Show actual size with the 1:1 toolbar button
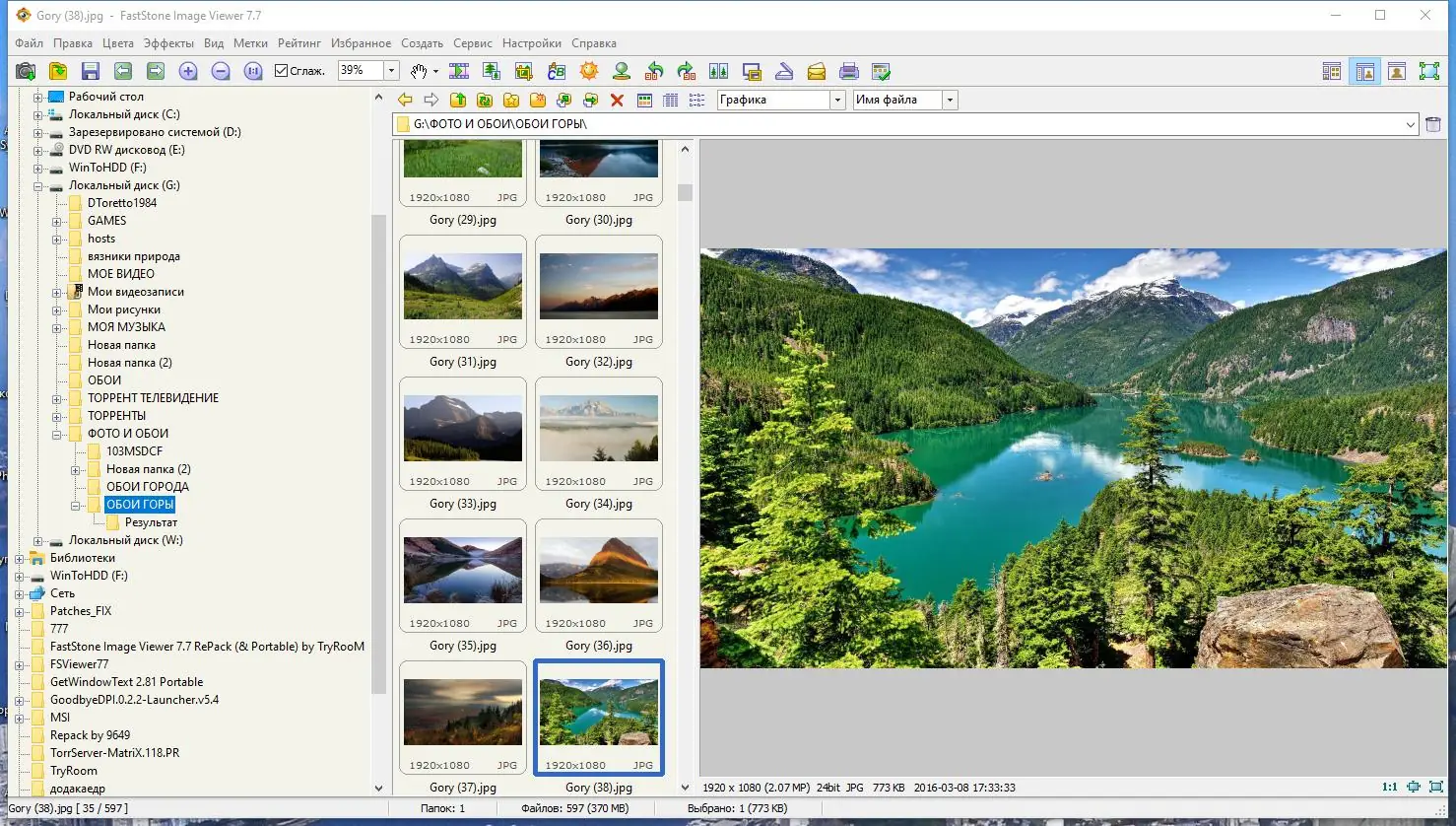 coord(253,71)
